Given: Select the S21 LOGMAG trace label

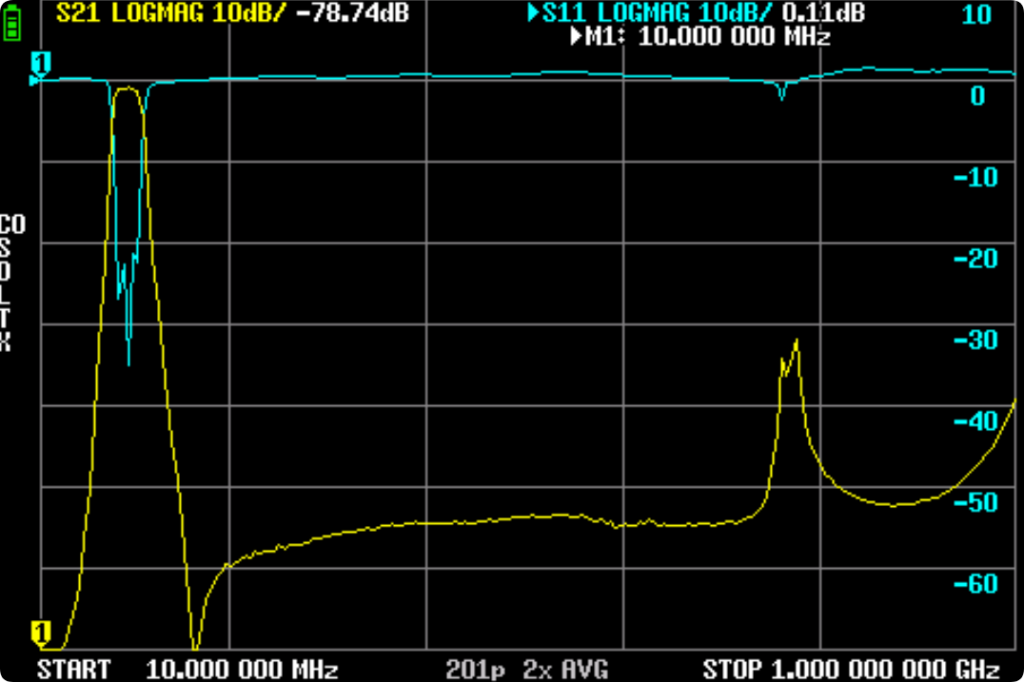Looking at the screenshot, I should pyautogui.click(x=168, y=13).
